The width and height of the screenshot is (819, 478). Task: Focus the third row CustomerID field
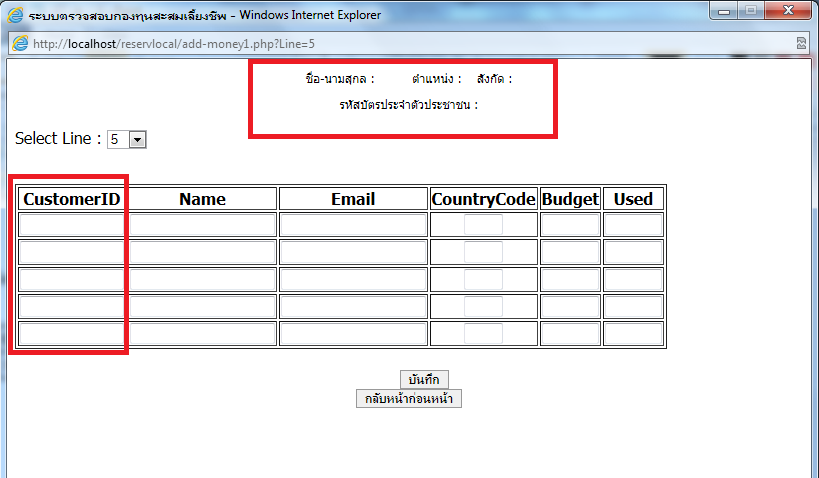click(72, 279)
